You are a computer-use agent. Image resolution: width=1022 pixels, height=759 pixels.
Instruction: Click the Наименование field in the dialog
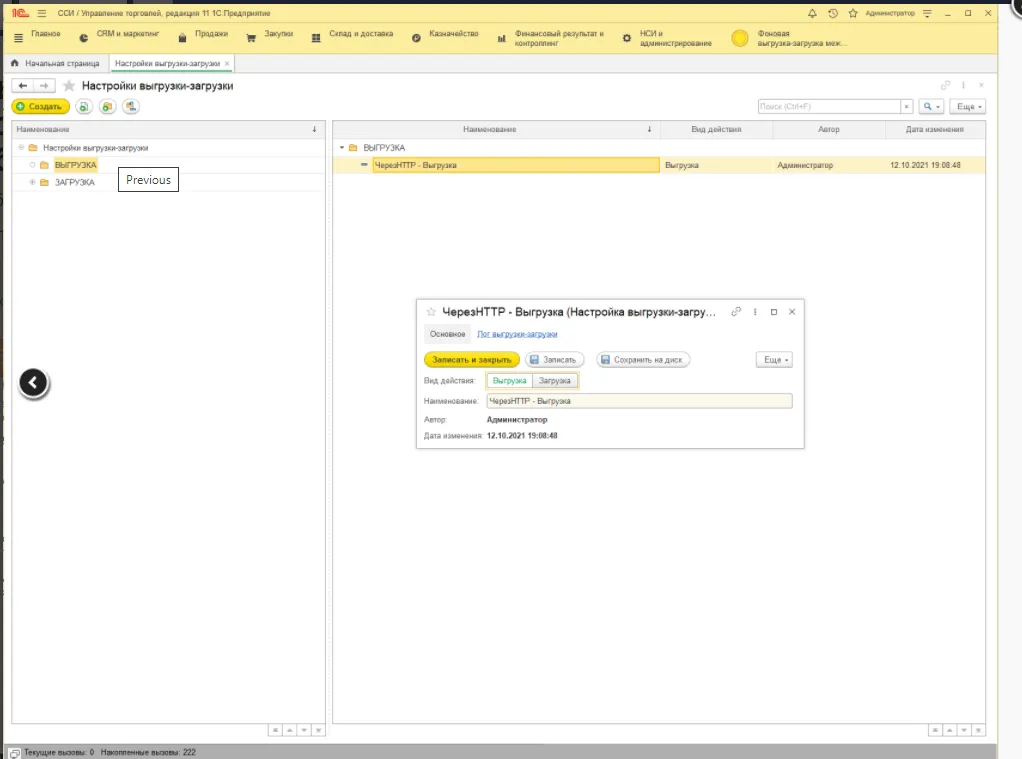(639, 401)
